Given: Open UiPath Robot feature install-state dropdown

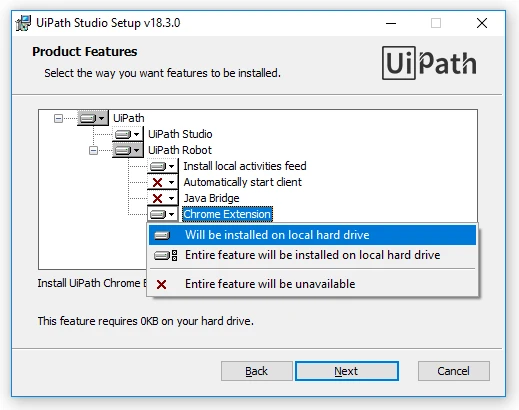Looking at the screenshot, I should 128,150.
